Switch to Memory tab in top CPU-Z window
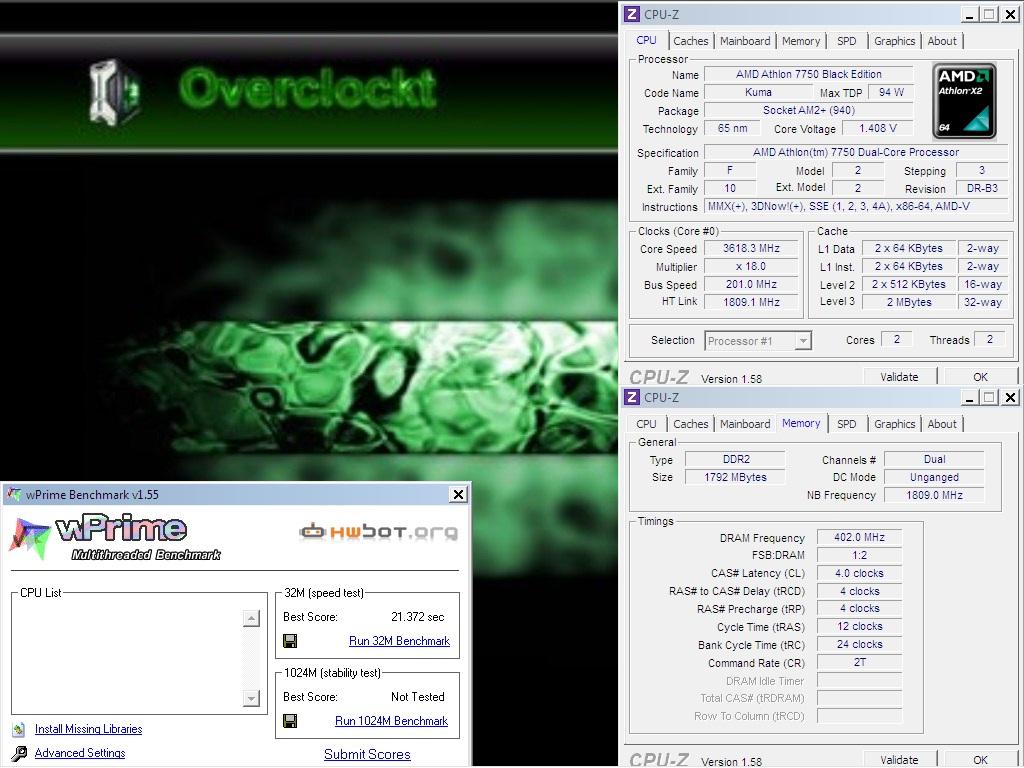Viewport: 1024px width, 768px height. pos(801,41)
